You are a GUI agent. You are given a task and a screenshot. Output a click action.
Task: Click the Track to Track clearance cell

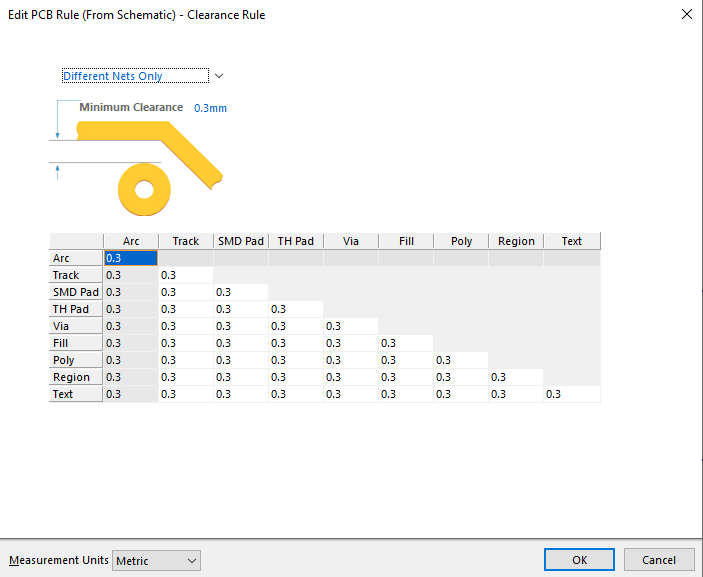tap(186, 275)
